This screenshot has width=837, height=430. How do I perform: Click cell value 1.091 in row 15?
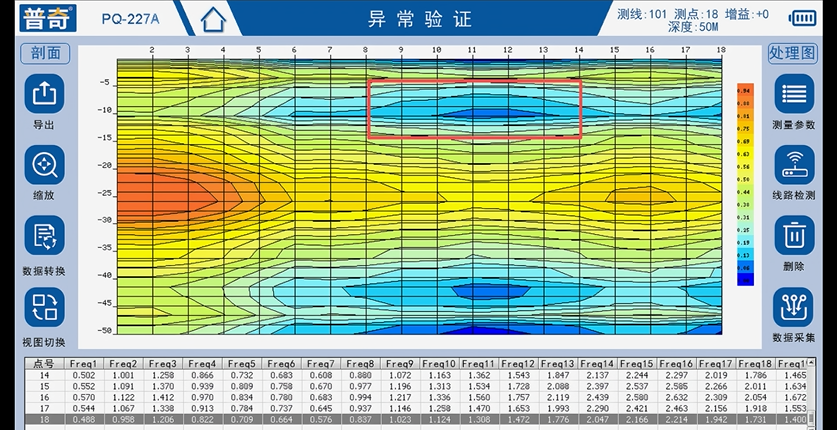point(123,386)
